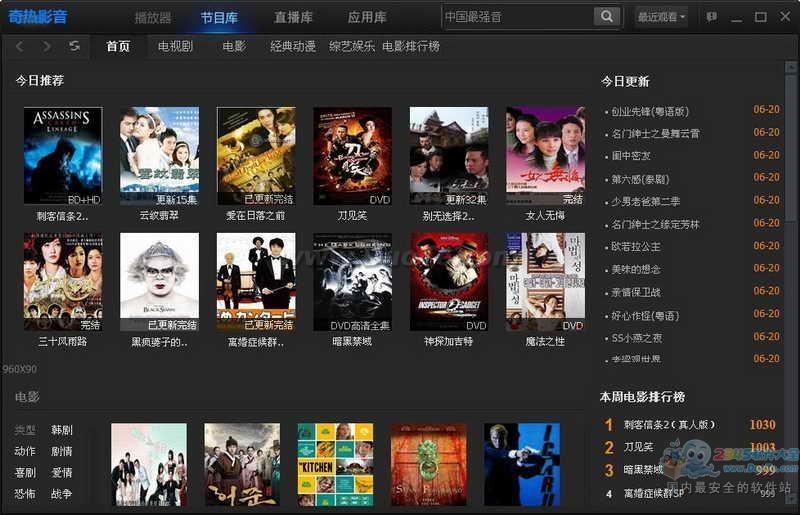Switch to the 播放器 tab
Screen dimensions: 800x515
click(153, 17)
